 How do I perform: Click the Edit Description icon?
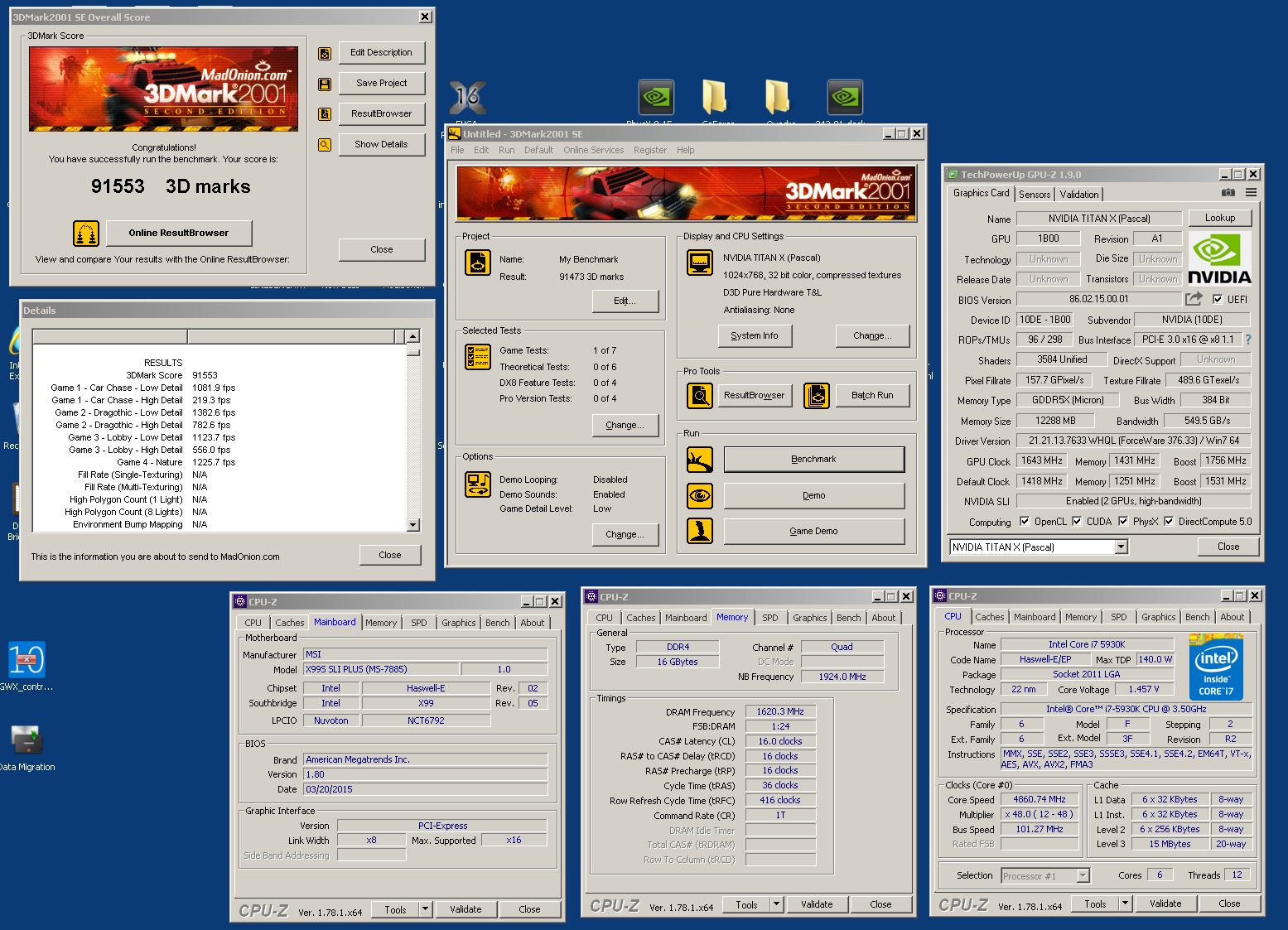point(325,54)
